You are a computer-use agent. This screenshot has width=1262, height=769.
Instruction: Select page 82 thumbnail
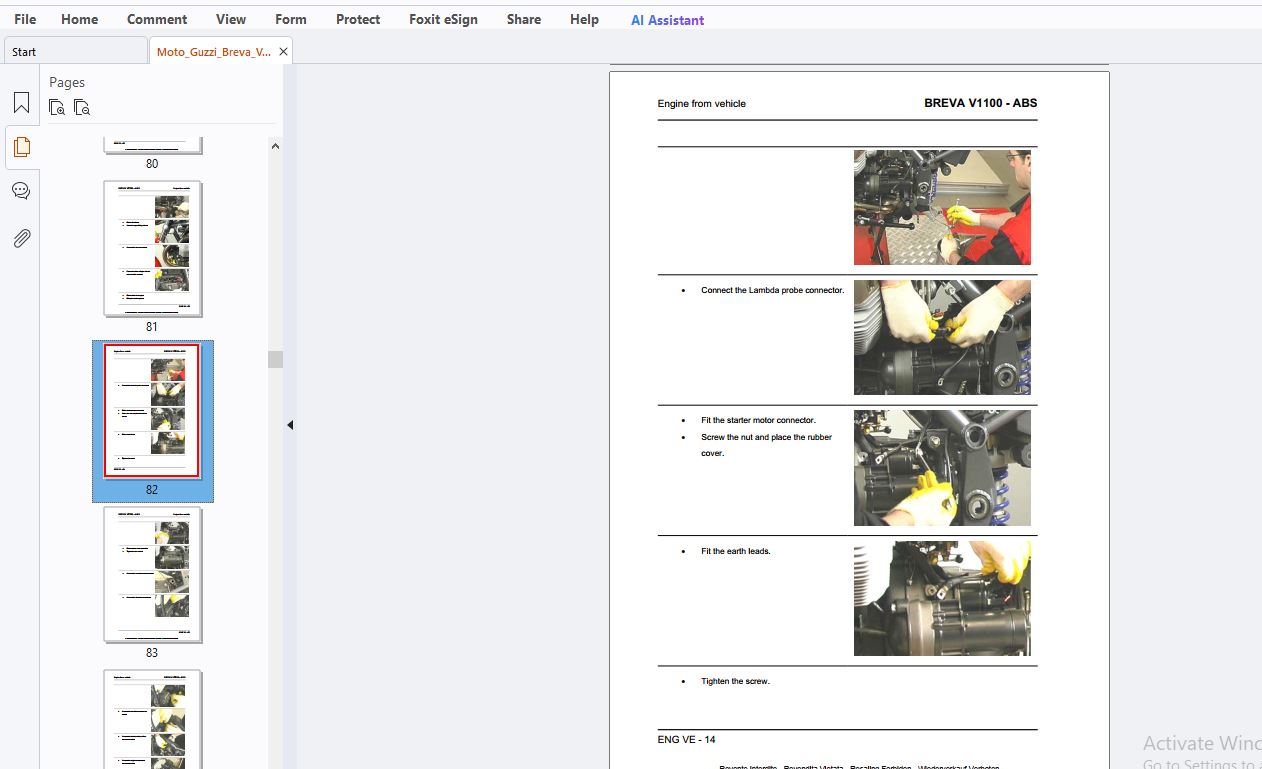point(153,411)
